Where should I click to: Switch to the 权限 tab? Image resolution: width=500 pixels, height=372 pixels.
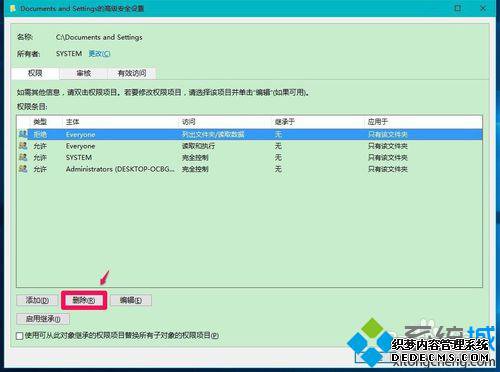coord(35,73)
